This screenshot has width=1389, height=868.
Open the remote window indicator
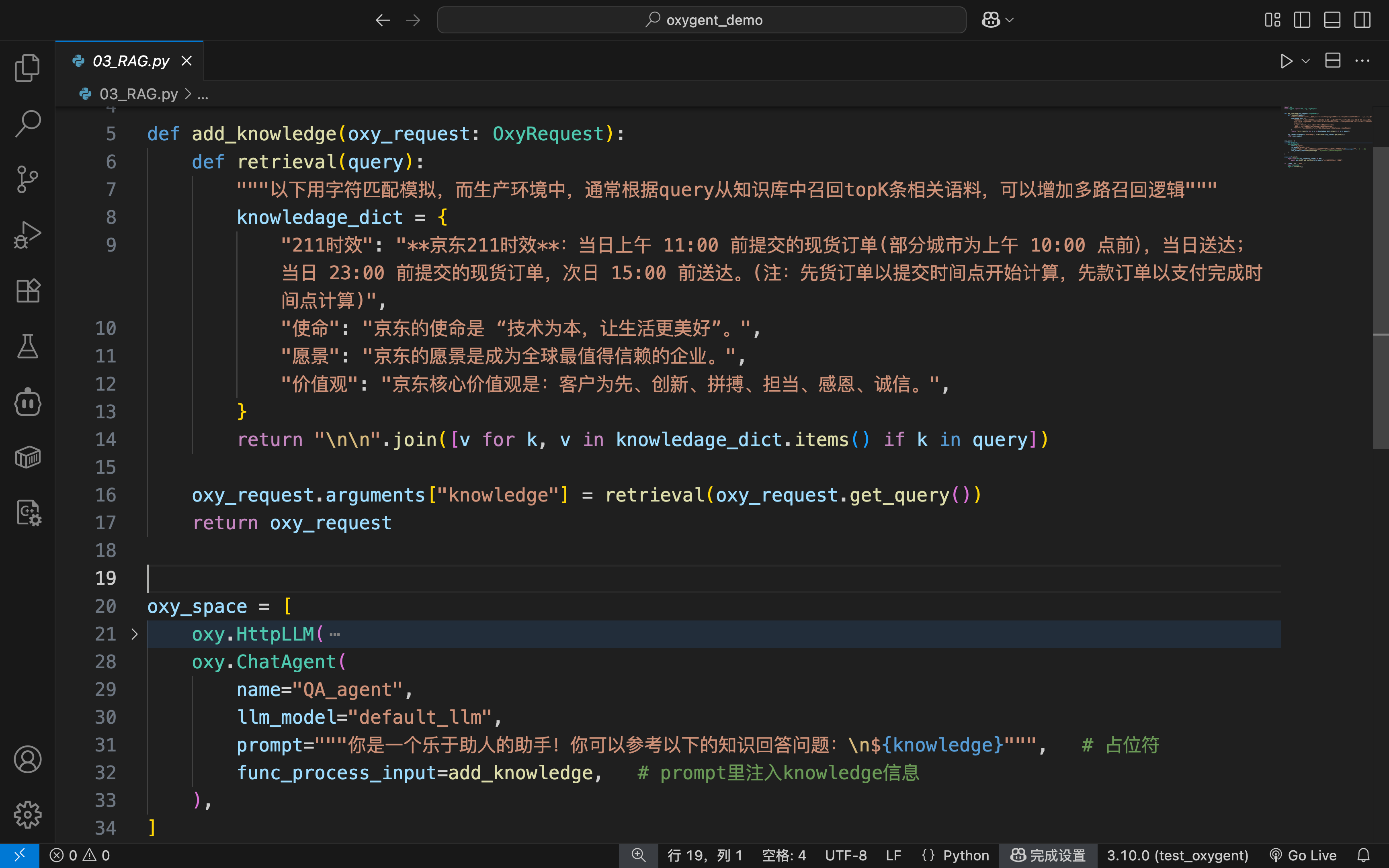coord(20,856)
